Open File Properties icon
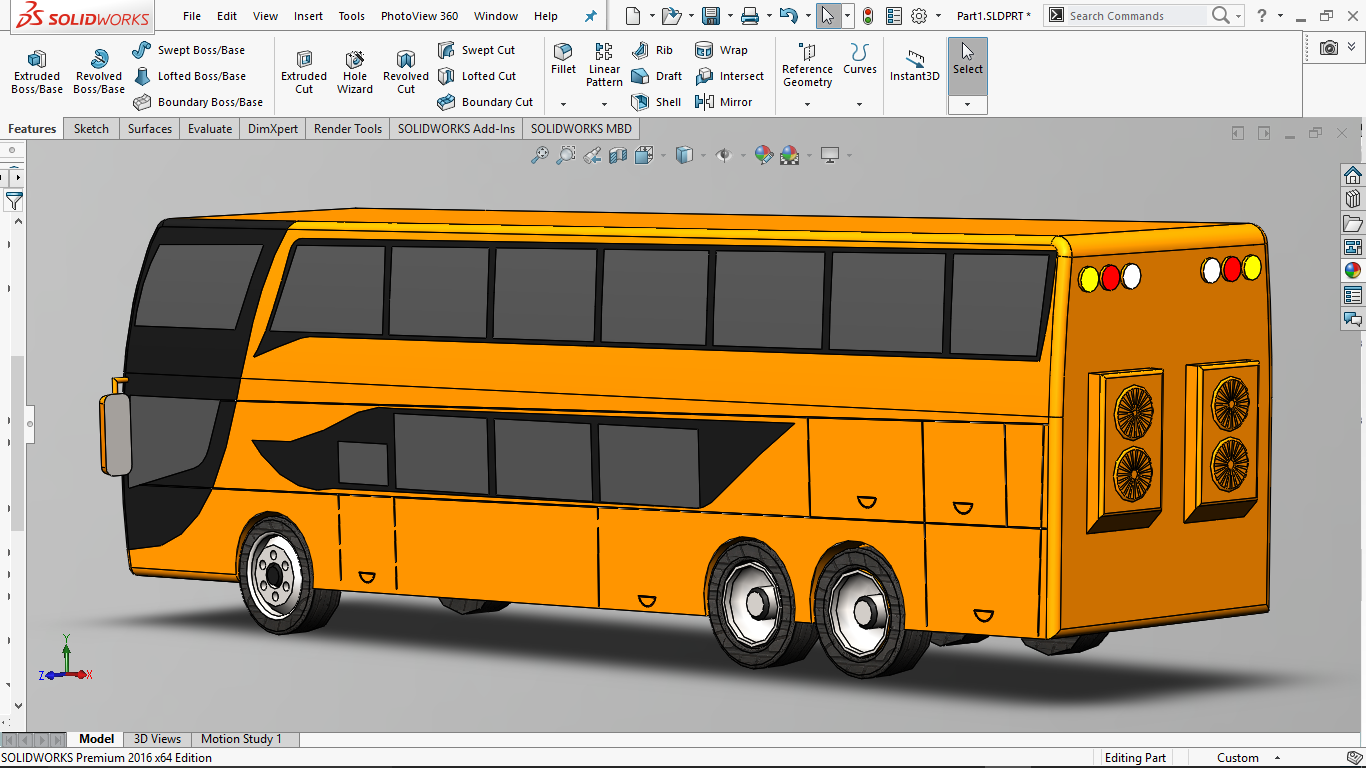 pyautogui.click(x=893, y=16)
